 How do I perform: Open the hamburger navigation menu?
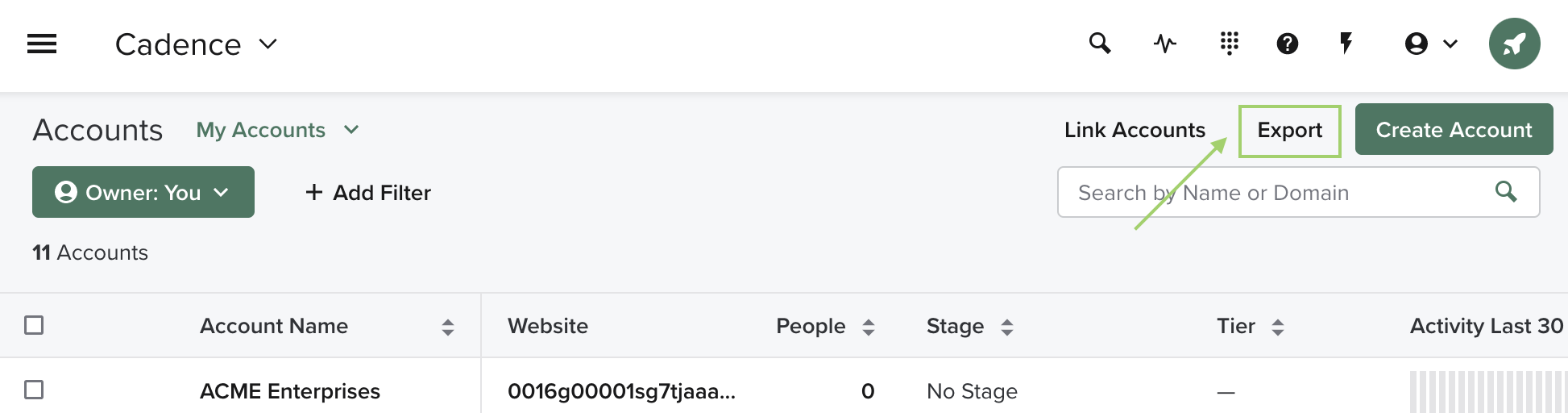coord(42,44)
